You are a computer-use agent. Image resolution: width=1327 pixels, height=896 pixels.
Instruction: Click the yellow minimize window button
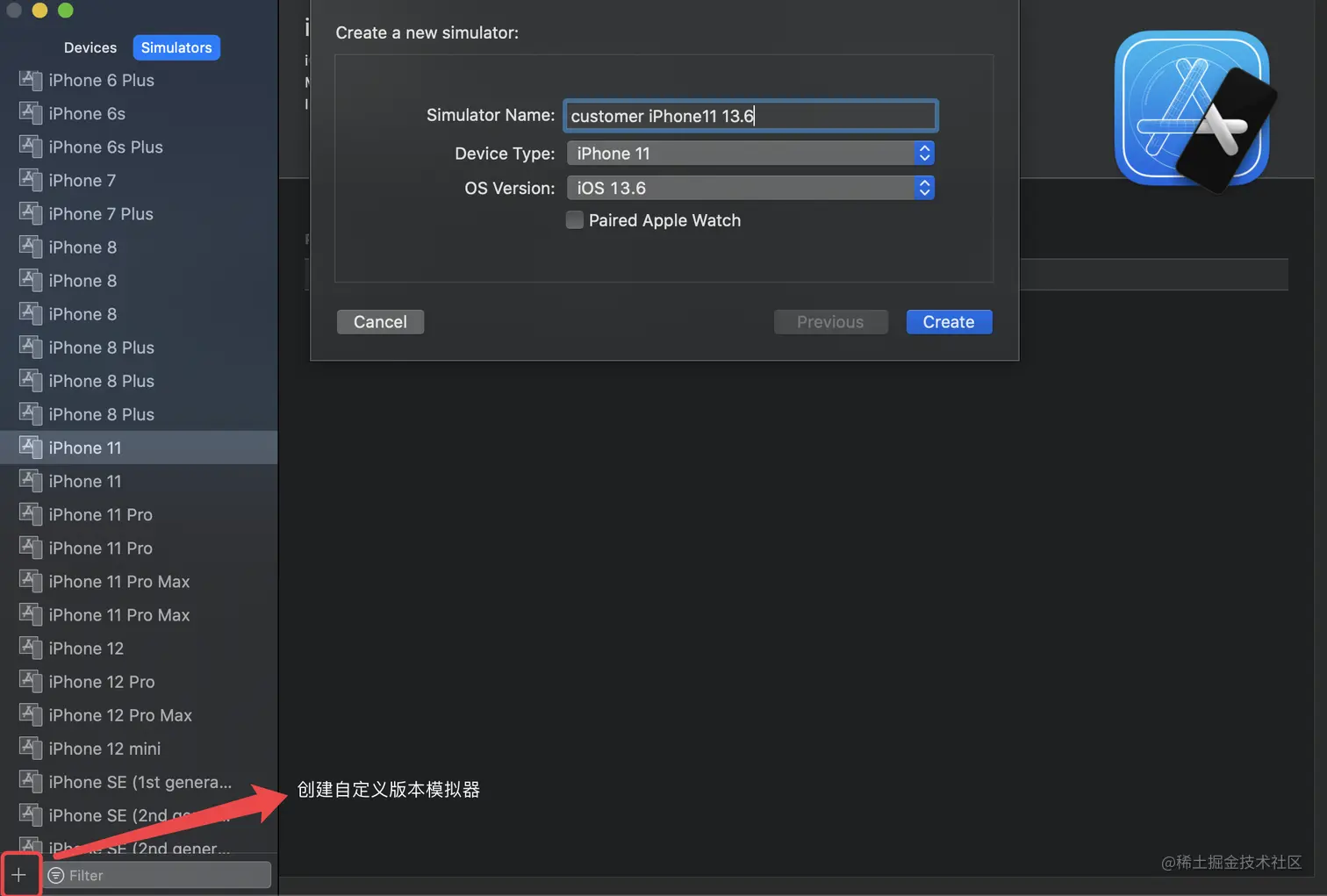pyautogui.click(x=39, y=10)
